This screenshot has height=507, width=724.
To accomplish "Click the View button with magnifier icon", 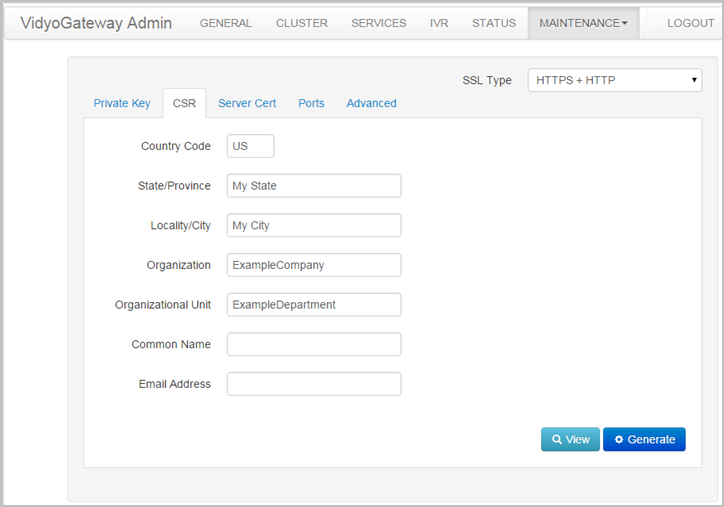I will (570, 439).
